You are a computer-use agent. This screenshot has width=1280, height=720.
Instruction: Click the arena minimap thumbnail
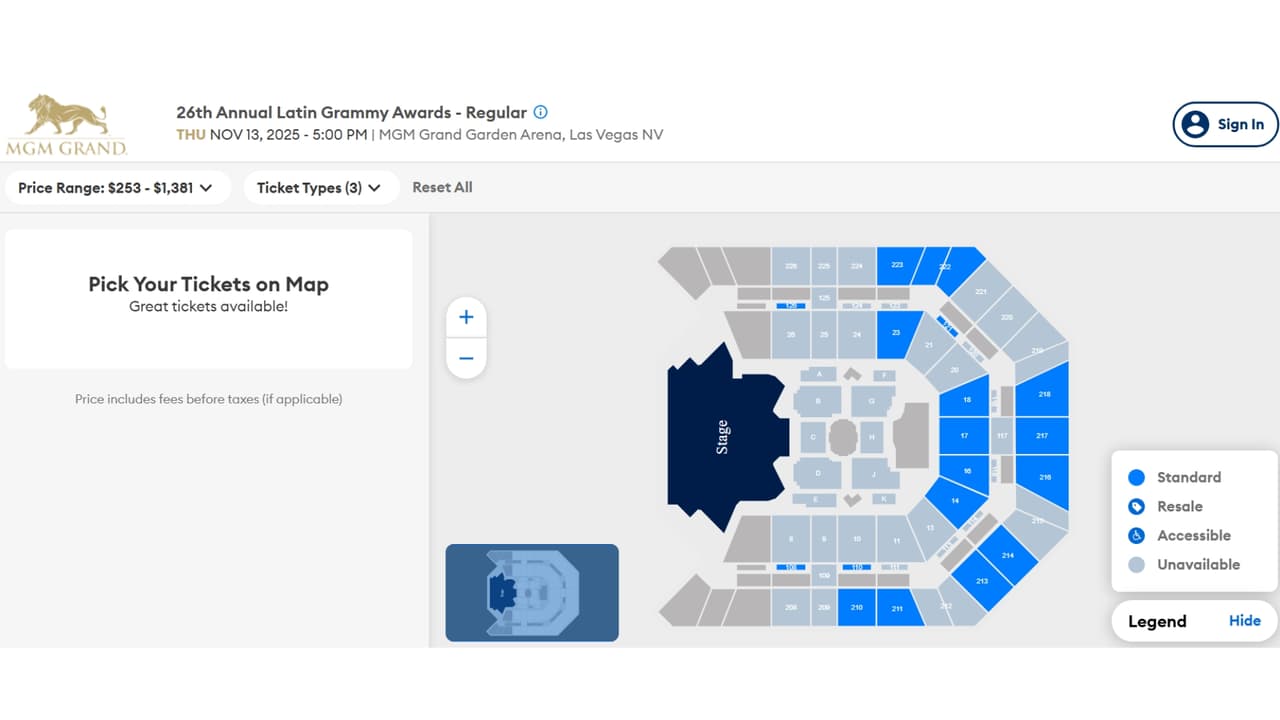(531, 592)
